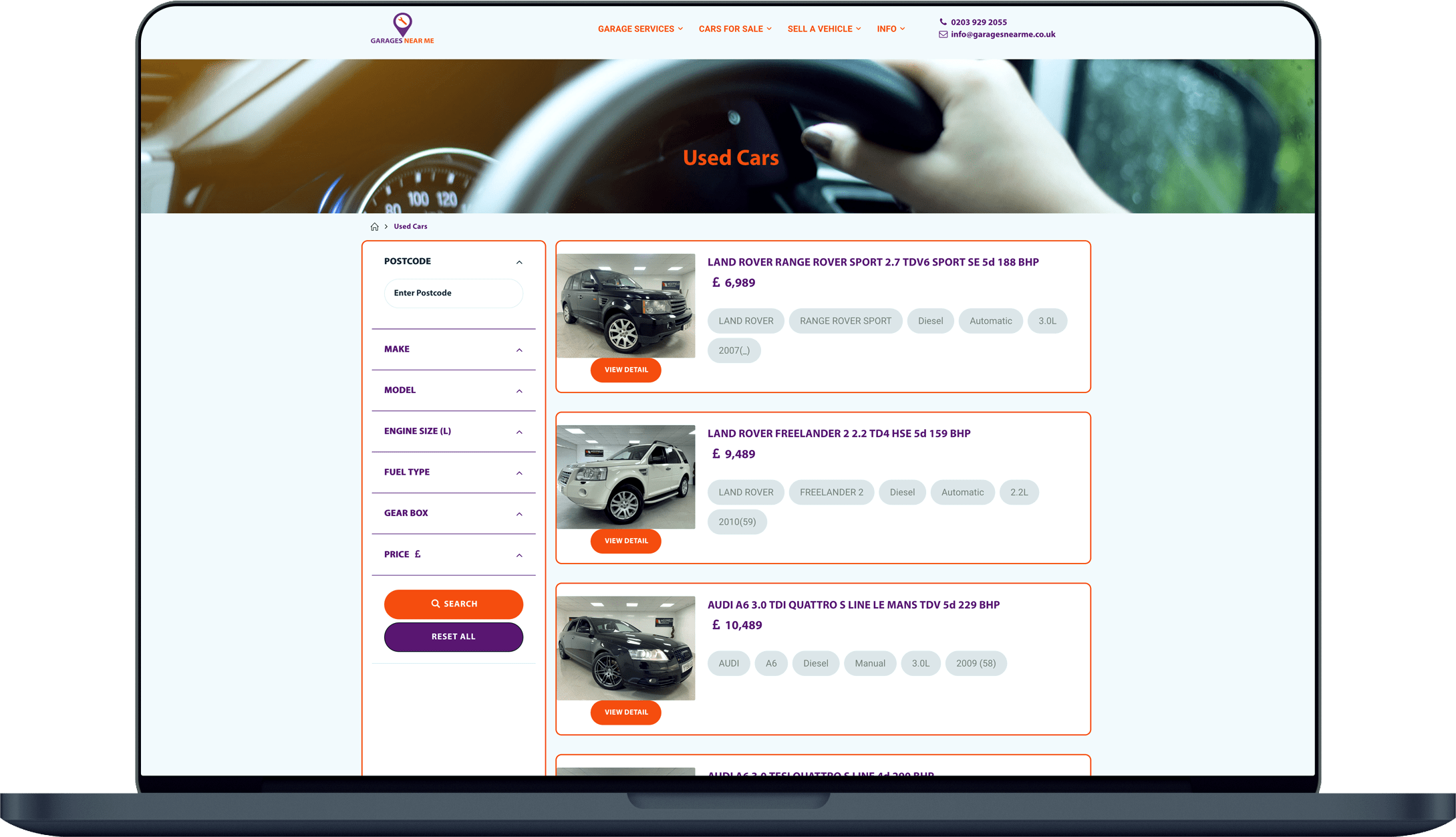Click the magnifier icon in Search button
This screenshot has width=1456, height=837.
point(436,604)
